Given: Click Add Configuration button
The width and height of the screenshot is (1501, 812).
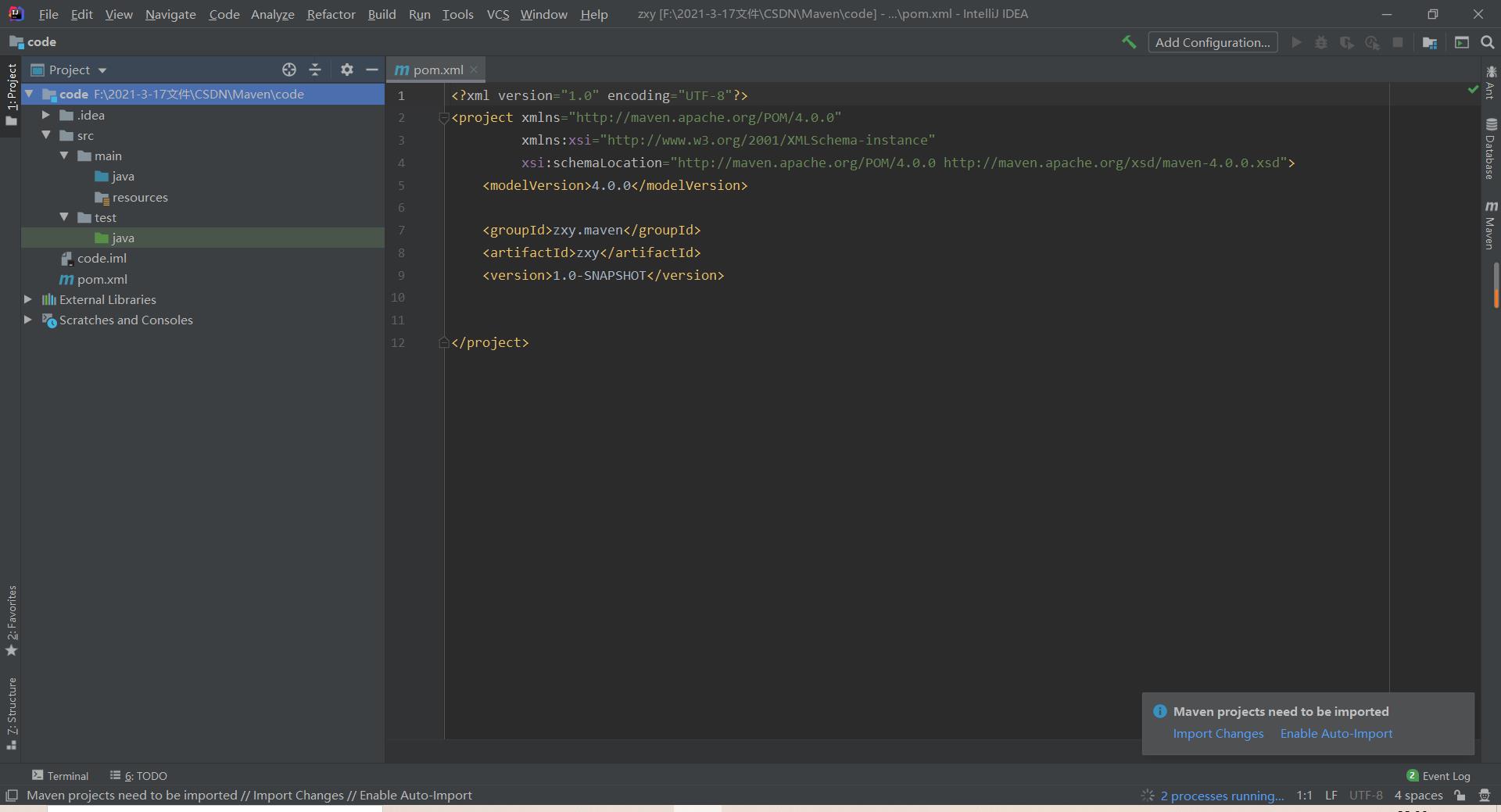Looking at the screenshot, I should tap(1213, 42).
